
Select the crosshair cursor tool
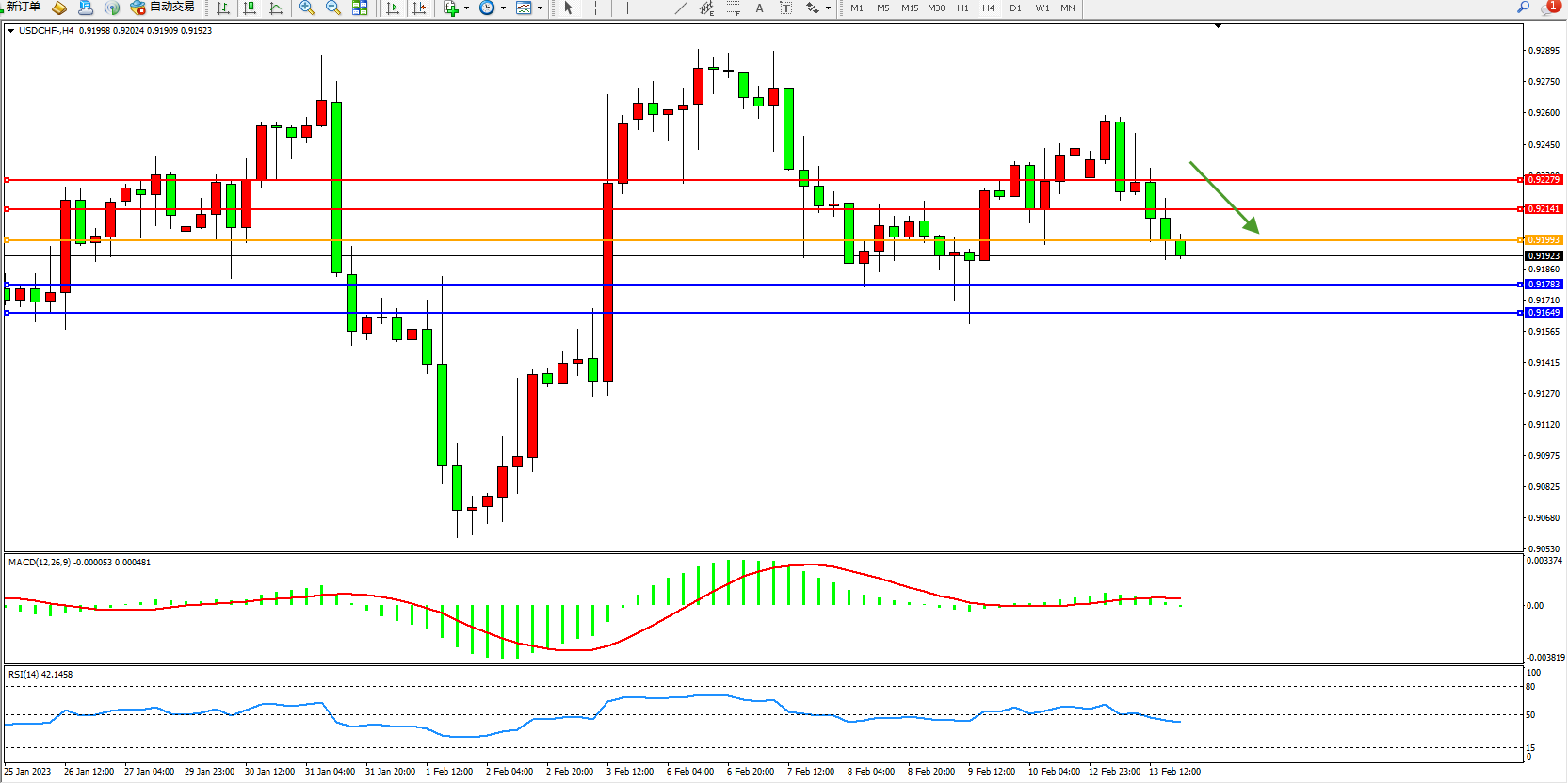point(595,8)
